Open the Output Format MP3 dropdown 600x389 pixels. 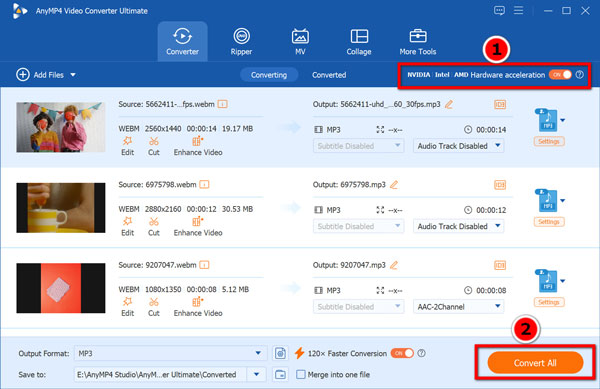pos(170,353)
